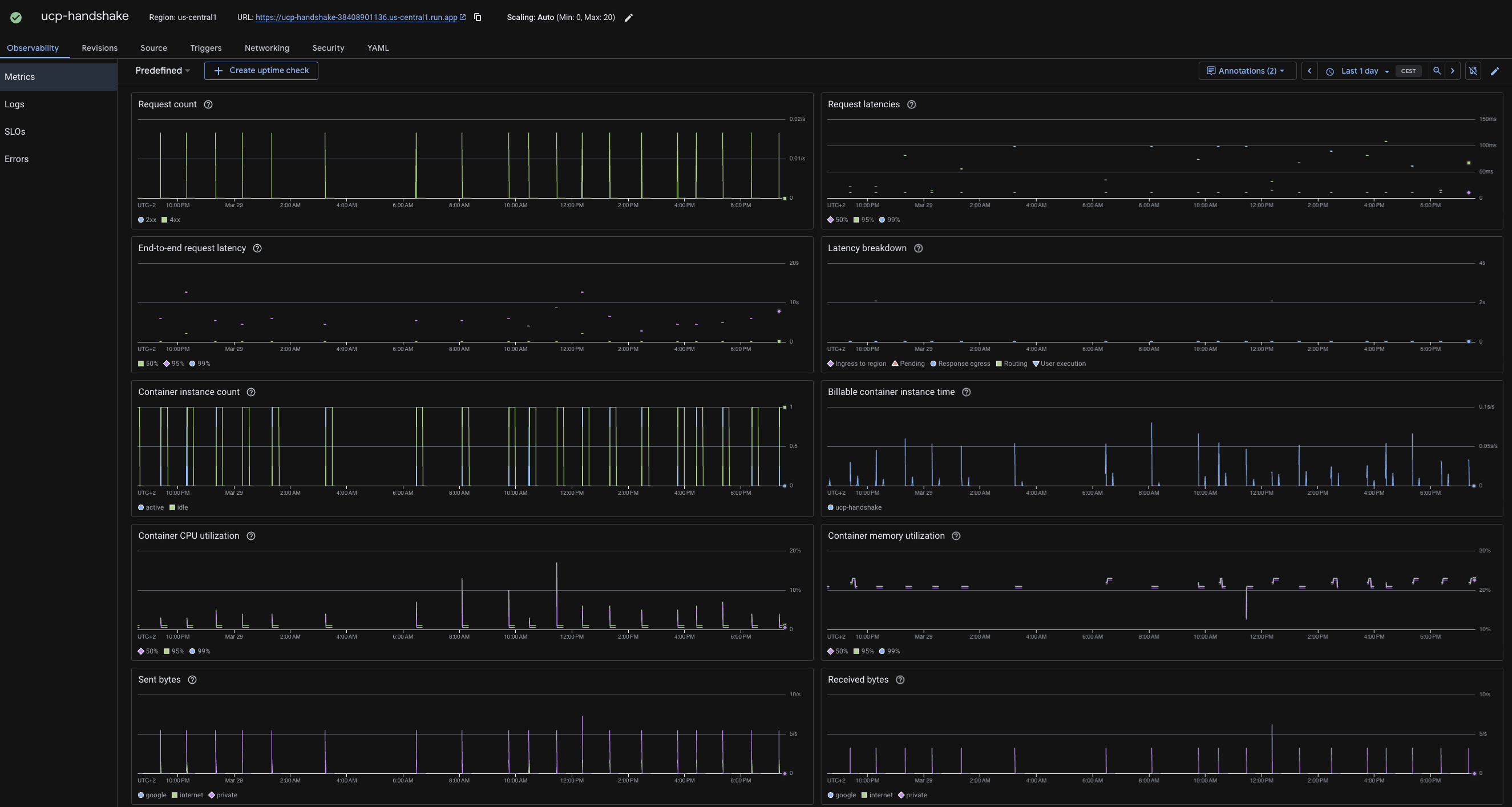Toggle the 99% percentile in Request latencies legend
Image resolution: width=1512 pixels, height=807 pixels.
tap(890, 220)
